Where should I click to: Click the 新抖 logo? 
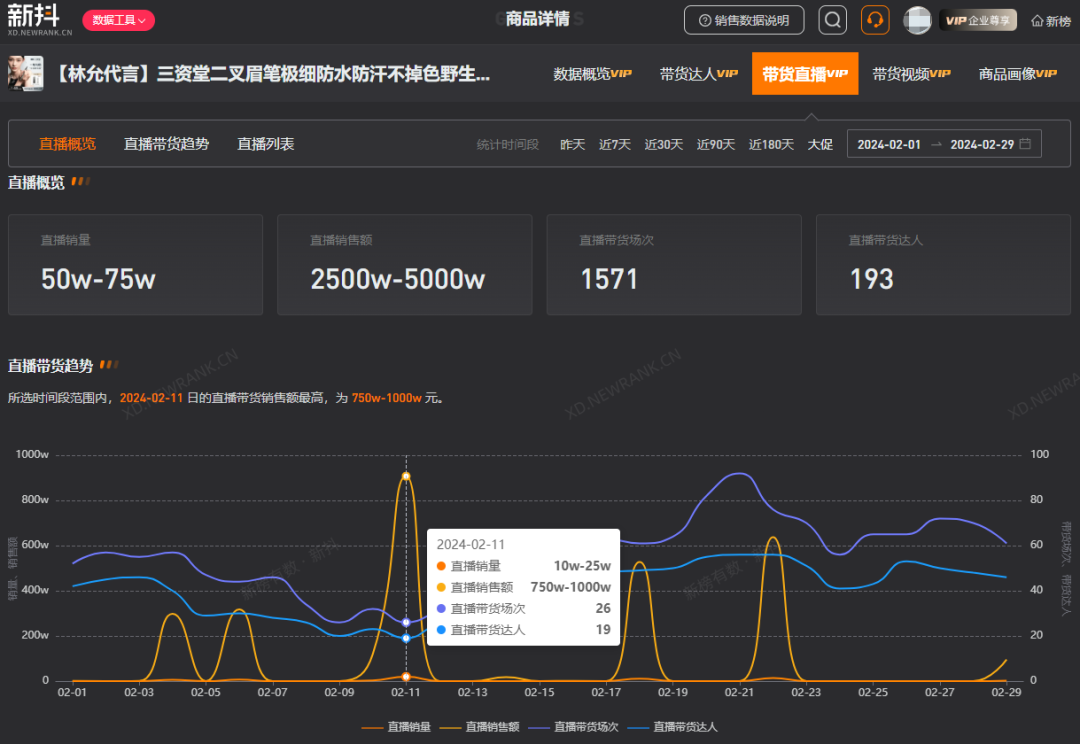39,19
